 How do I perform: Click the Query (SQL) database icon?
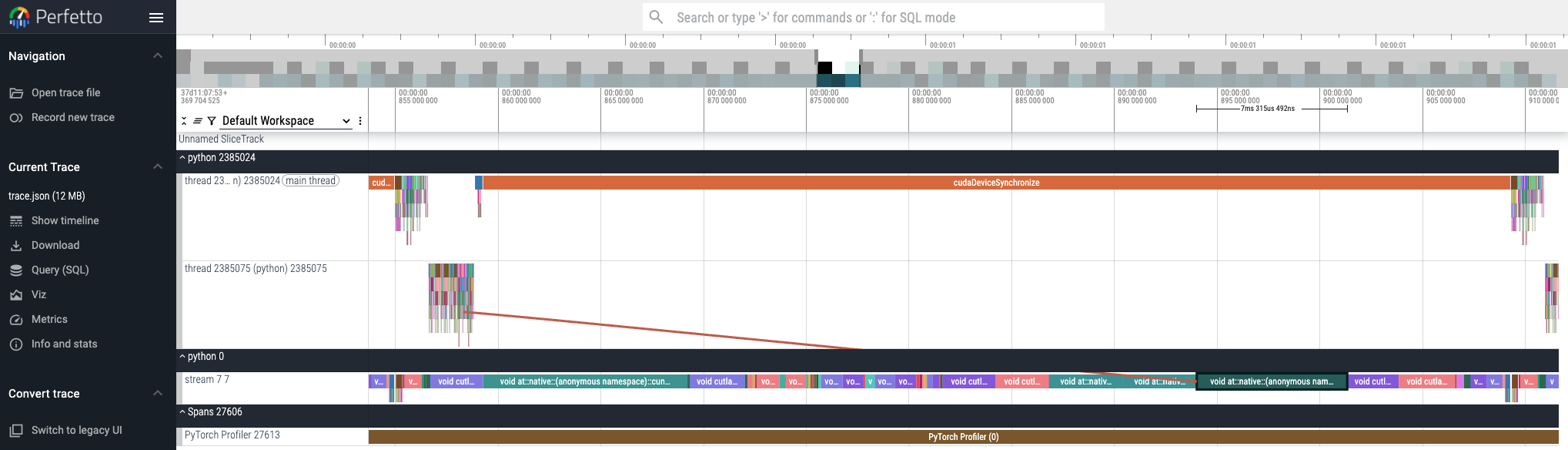[x=16, y=270]
